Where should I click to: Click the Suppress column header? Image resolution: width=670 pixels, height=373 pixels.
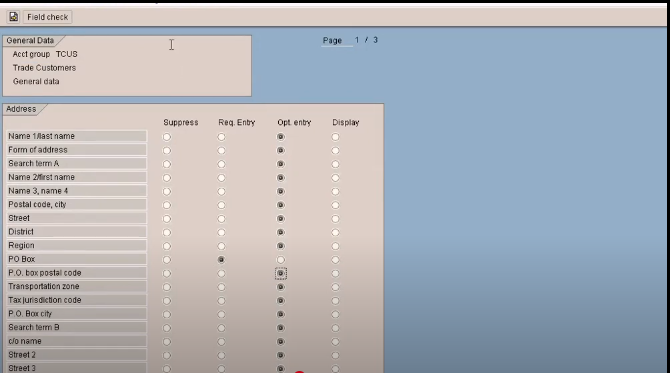coord(181,123)
